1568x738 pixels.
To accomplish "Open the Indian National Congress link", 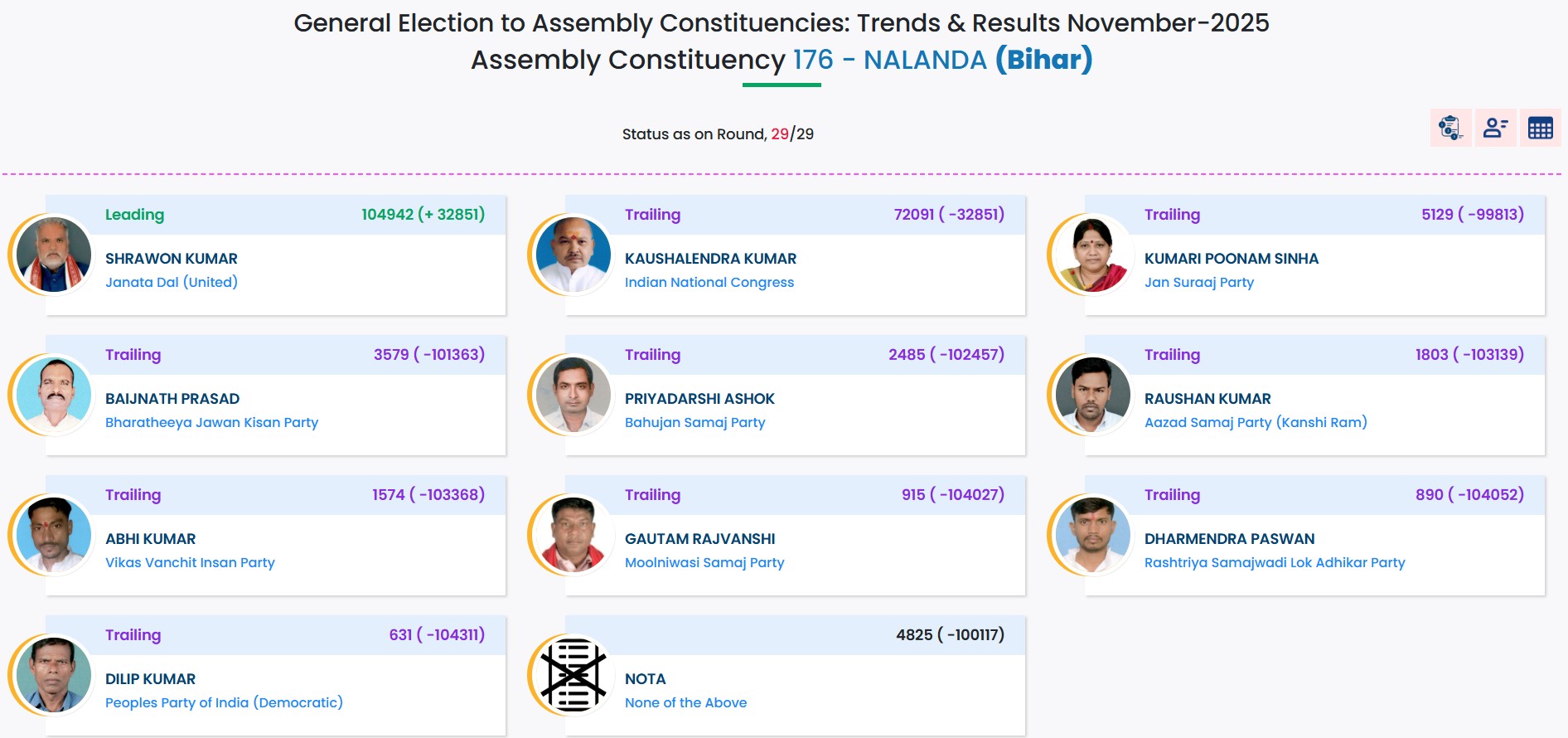I will pos(709,282).
